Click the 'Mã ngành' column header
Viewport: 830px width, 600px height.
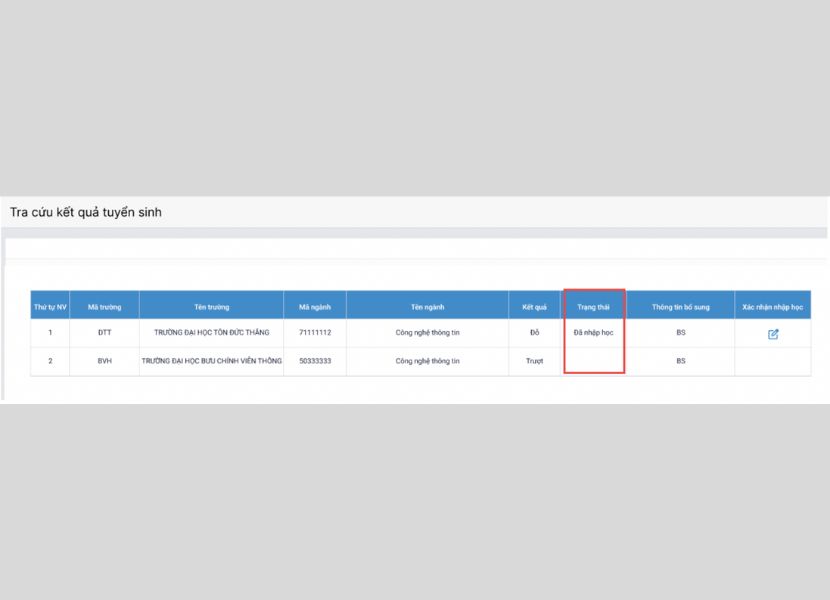pyautogui.click(x=315, y=307)
